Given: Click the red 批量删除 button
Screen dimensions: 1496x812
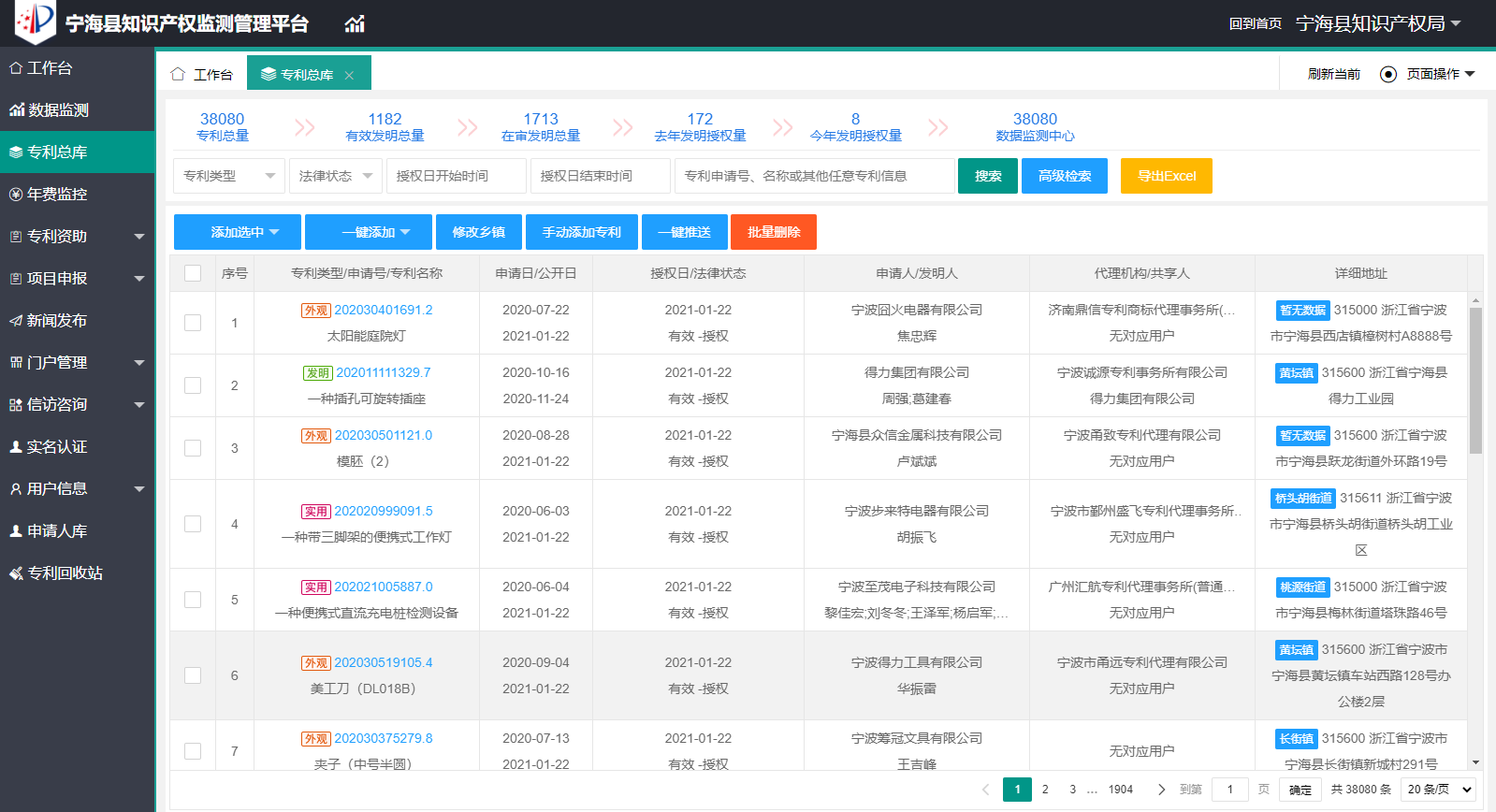Looking at the screenshot, I should [773, 232].
